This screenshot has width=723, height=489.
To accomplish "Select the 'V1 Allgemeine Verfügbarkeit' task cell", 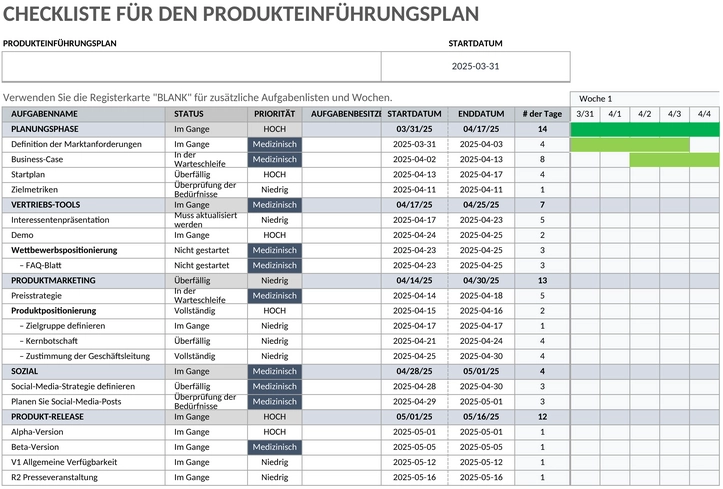I will (x=83, y=462).
